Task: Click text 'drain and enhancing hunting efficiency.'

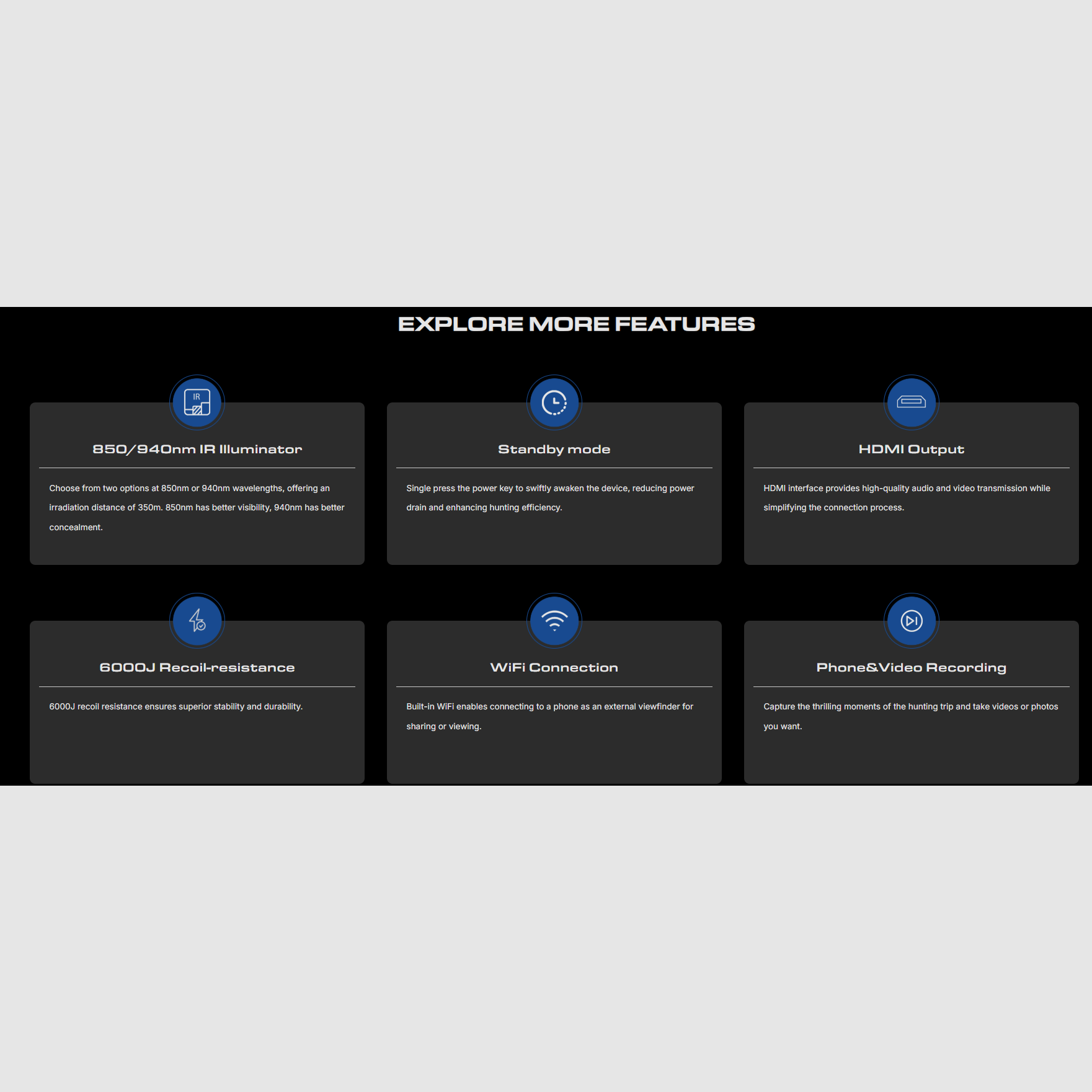Action: click(484, 507)
